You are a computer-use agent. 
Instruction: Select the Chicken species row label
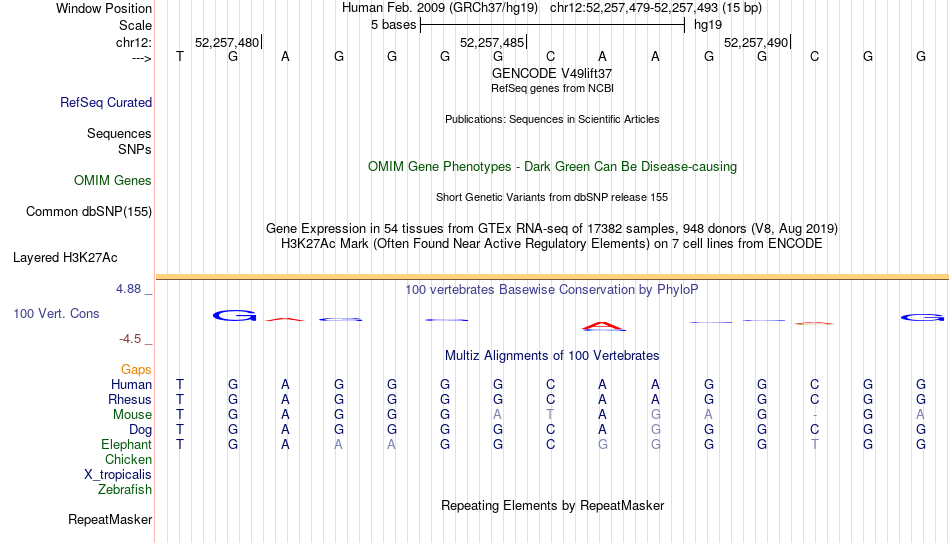pyautogui.click(x=128, y=459)
